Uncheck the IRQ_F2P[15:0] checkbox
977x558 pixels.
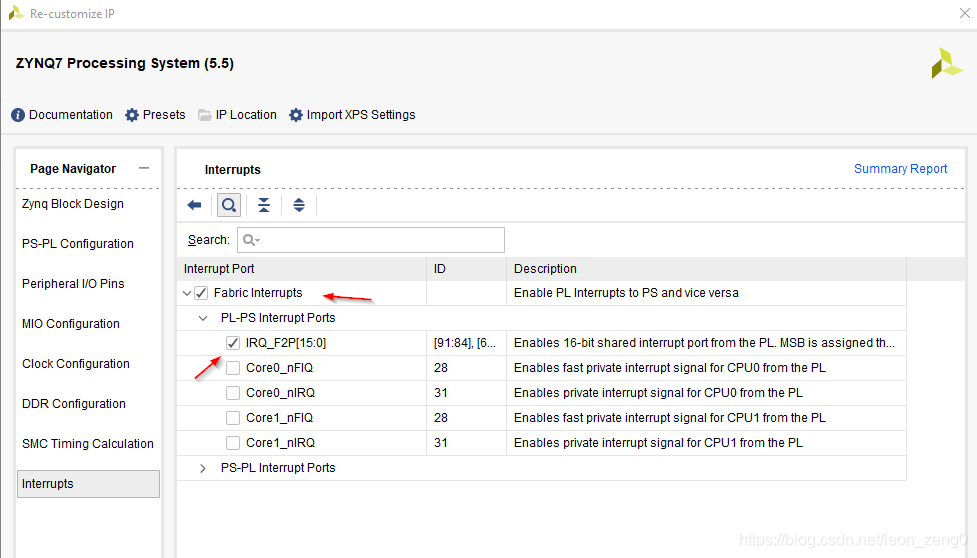coord(233,343)
